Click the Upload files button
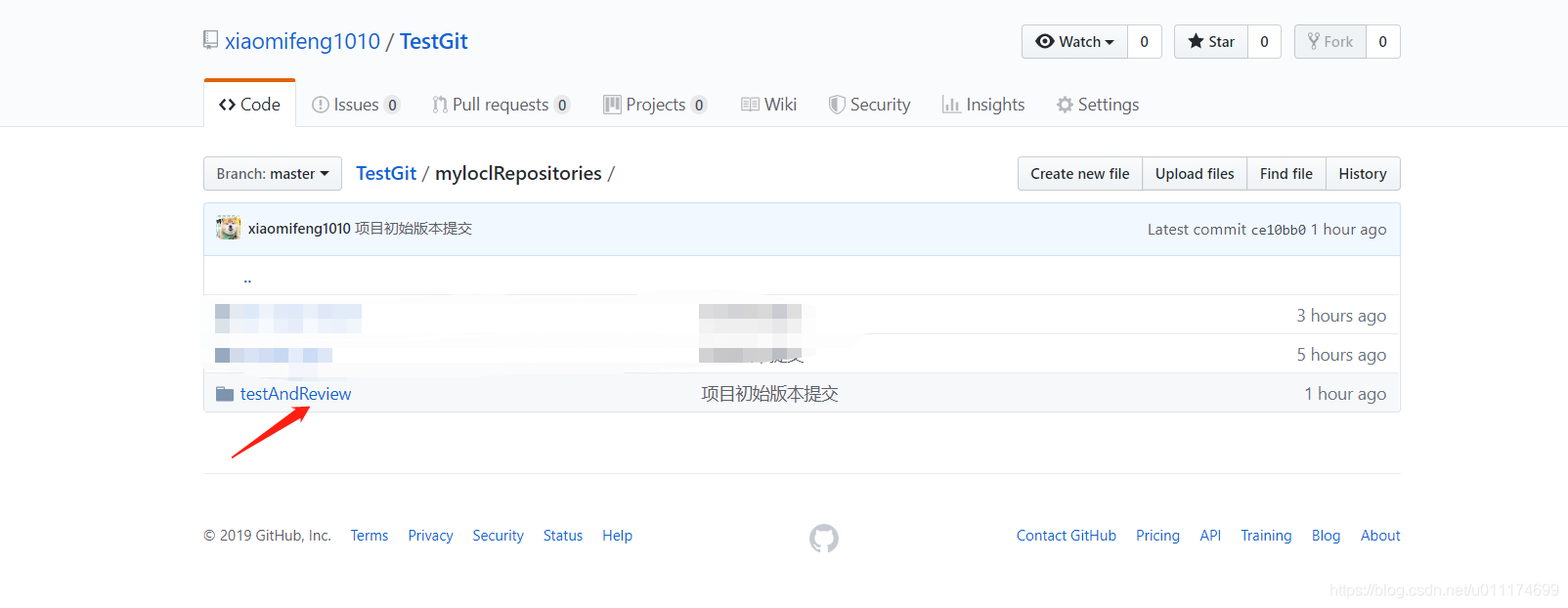The image size is (1568, 608). [x=1195, y=173]
